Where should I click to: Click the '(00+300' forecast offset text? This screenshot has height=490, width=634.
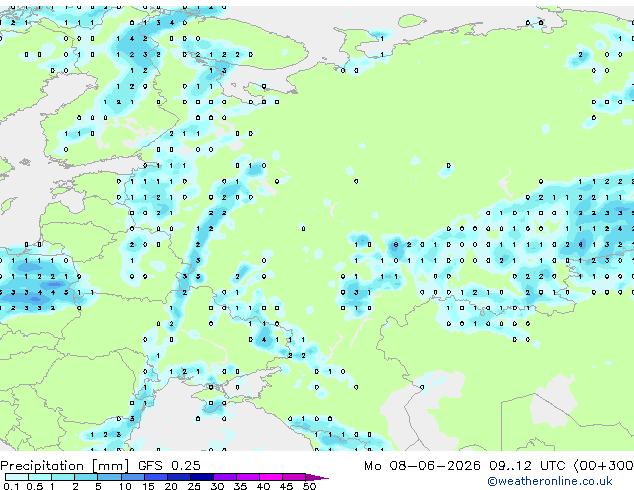pyautogui.click(x=603, y=465)
